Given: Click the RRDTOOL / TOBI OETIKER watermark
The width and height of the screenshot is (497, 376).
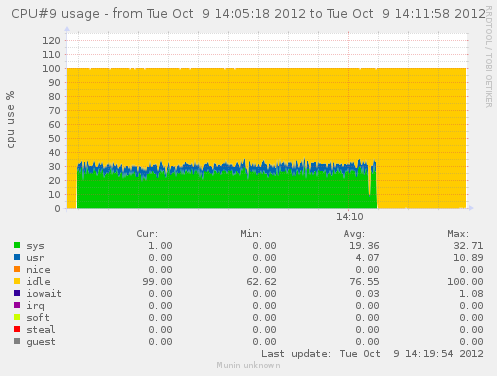Looking at the screenshot, I should point(489,57).
